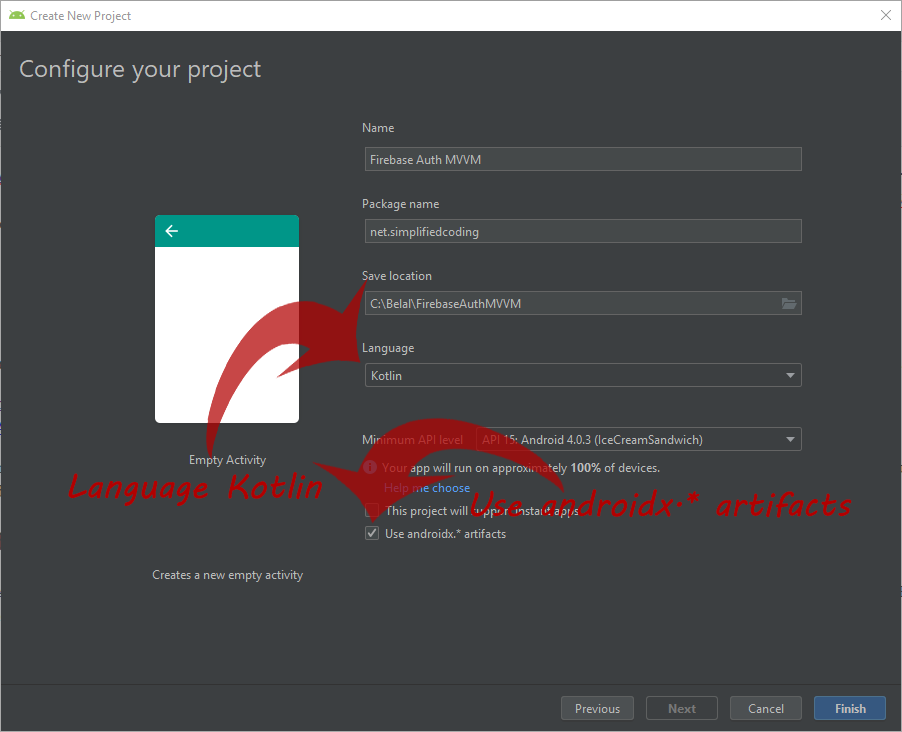Click the Cancel button
This screenshot has height=732, width=902.
coord(766,708)
